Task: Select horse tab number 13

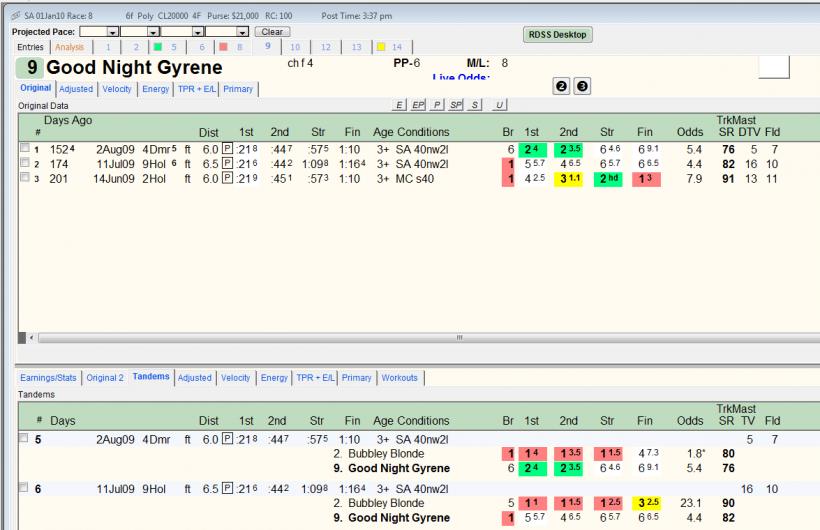Action: [357, 47]
